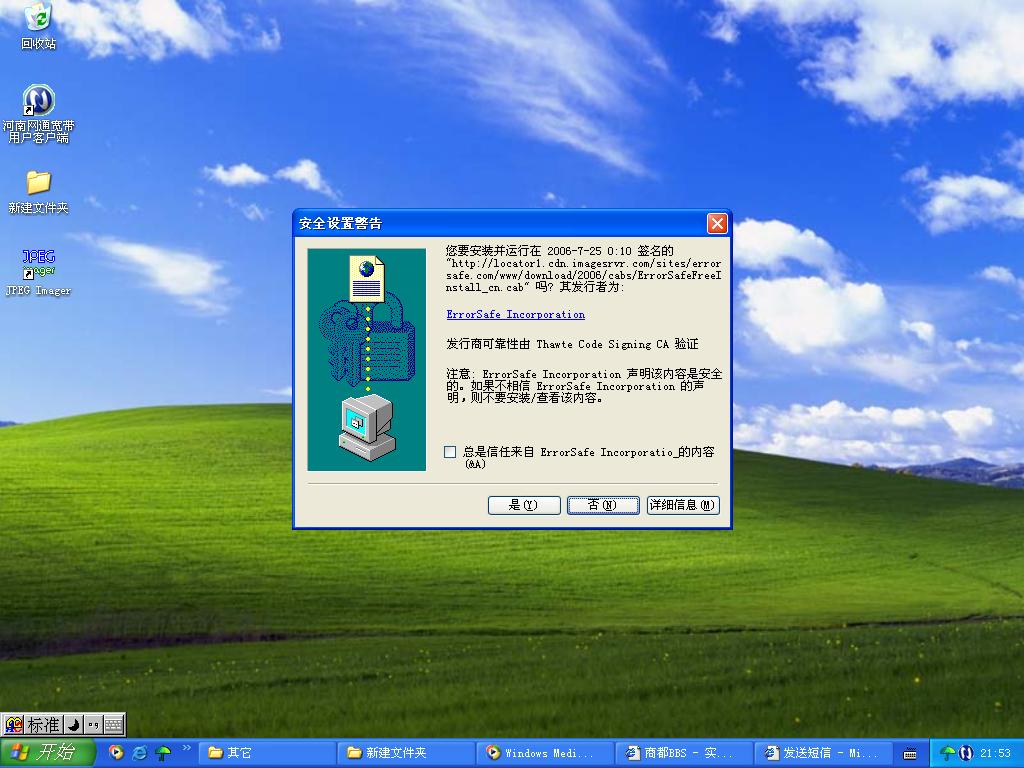
Task: Expand the Quick Launch overflow chevron
Action: (x=186, y=748)
